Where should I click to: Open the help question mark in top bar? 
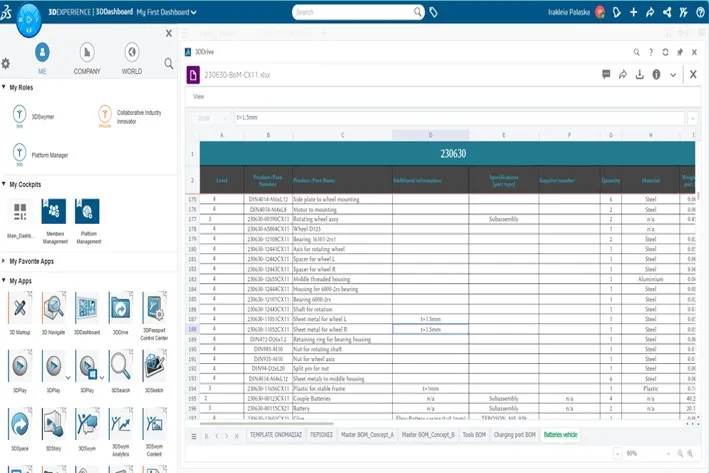pyautogui.click(x=700, y=12)
